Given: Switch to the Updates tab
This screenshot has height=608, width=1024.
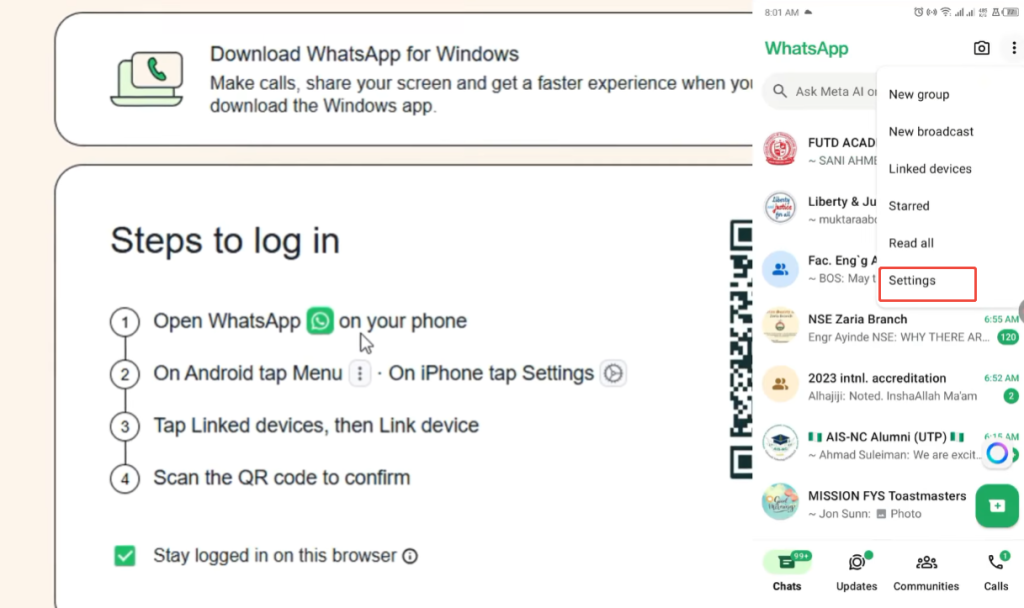Looking at the screenshot, I should (x=857, y=571).
